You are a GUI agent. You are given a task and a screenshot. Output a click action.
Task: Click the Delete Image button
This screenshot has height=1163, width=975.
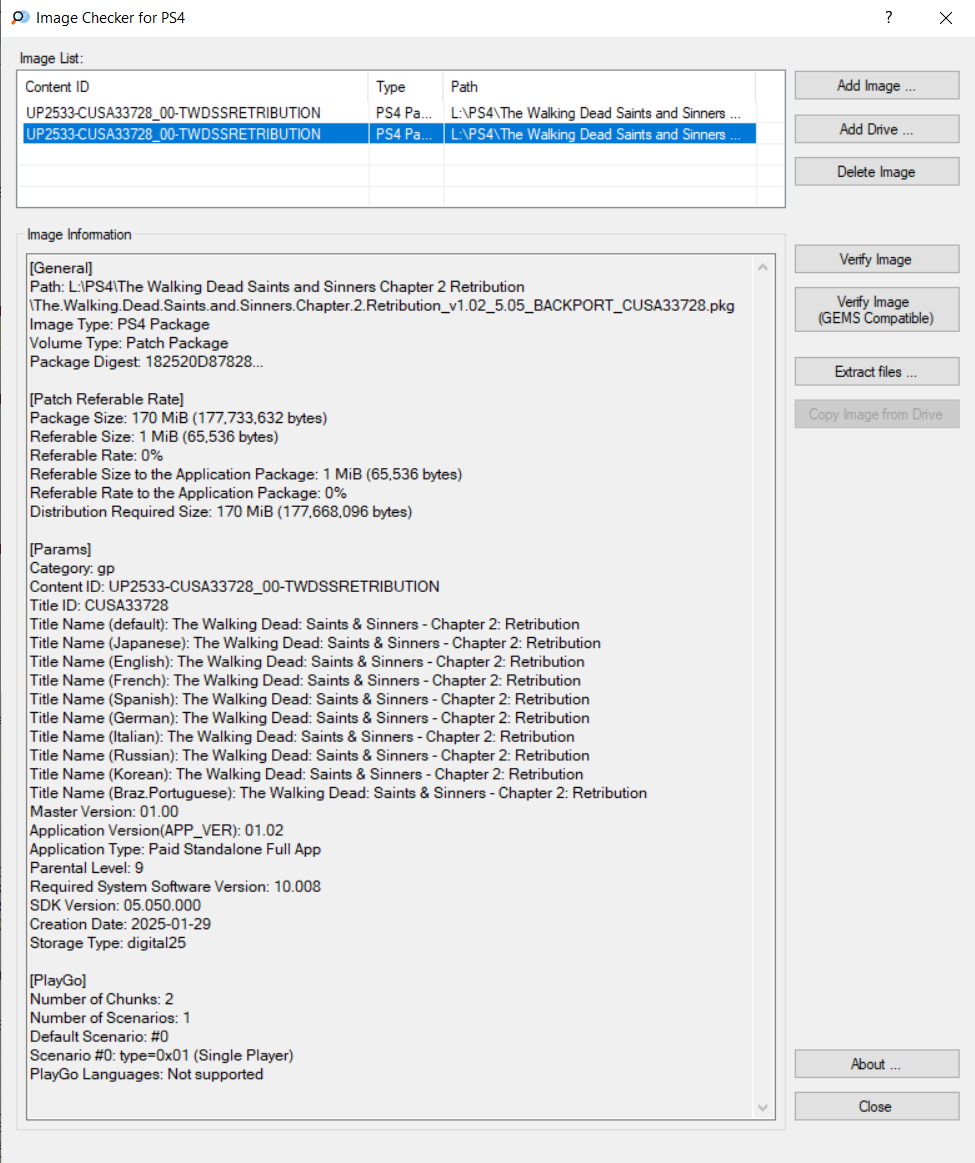tap(876, 172)
